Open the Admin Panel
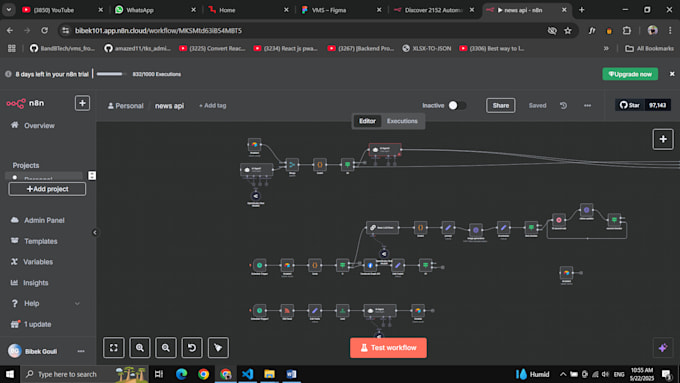This screenshot has height=383, width=680. click(45, 220)
